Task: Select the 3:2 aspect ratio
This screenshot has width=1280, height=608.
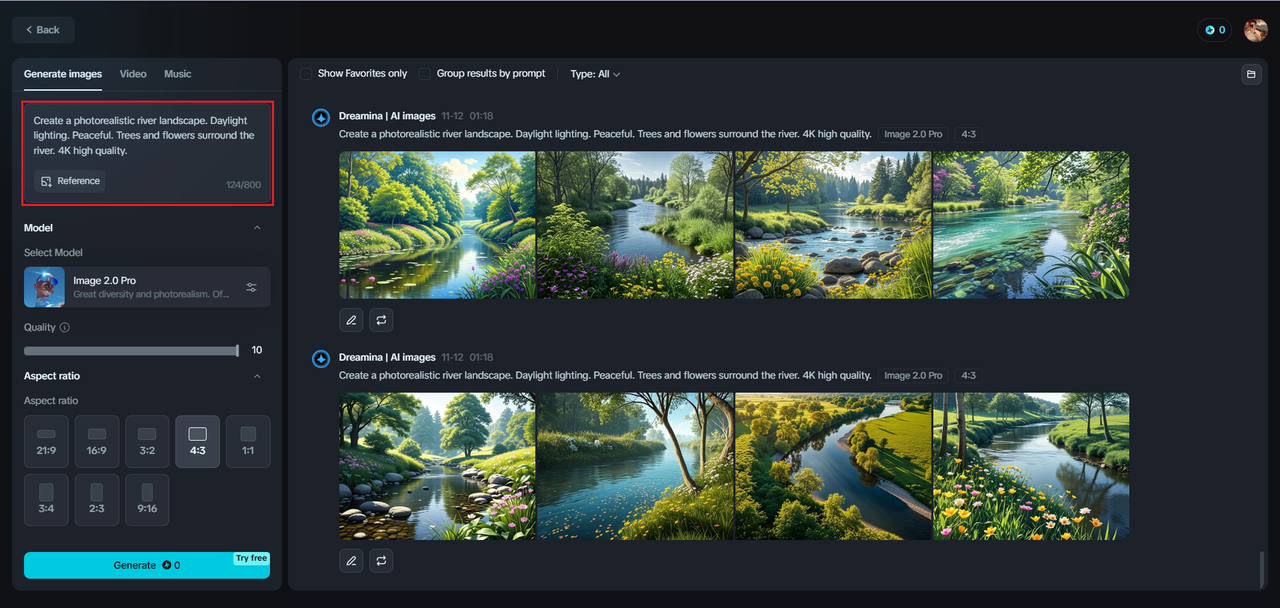Action: pyautogui.click(x=147, y=441)
